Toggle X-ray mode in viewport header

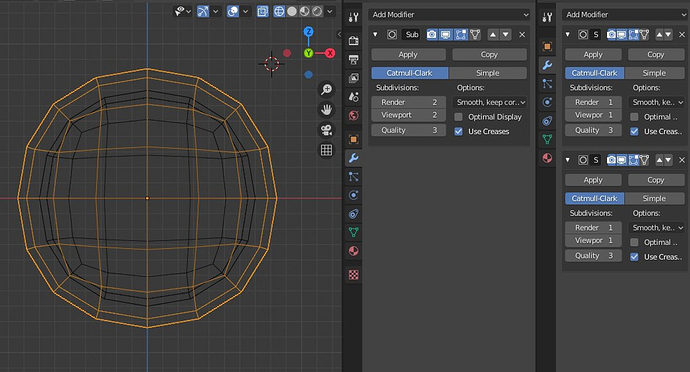pos(262,11)
